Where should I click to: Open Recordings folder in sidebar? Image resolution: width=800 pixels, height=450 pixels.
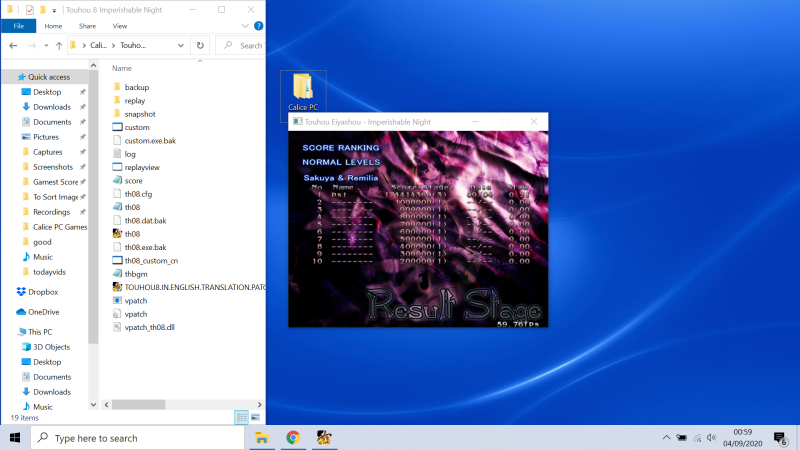(x=51, y=212)
